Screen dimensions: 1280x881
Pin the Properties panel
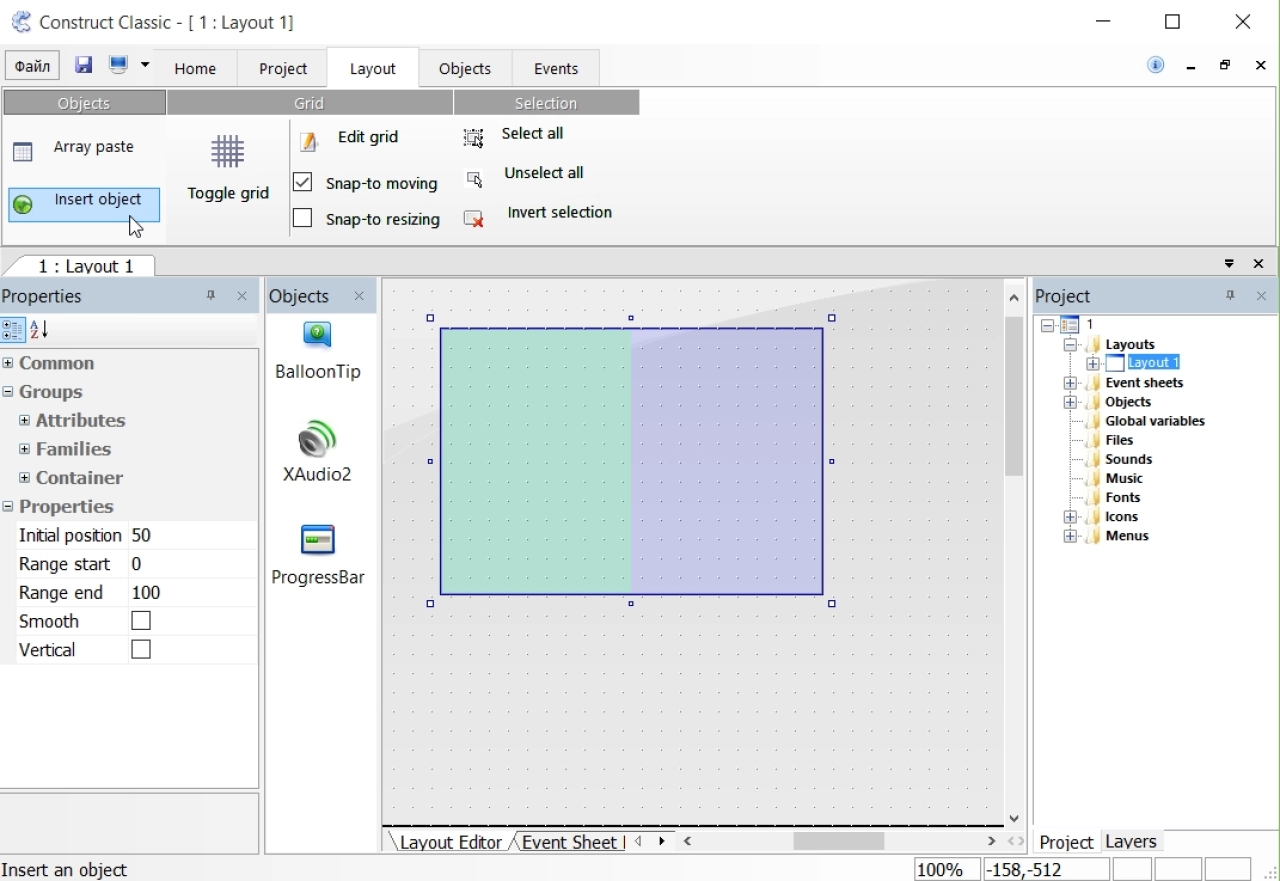pos(211,296)
